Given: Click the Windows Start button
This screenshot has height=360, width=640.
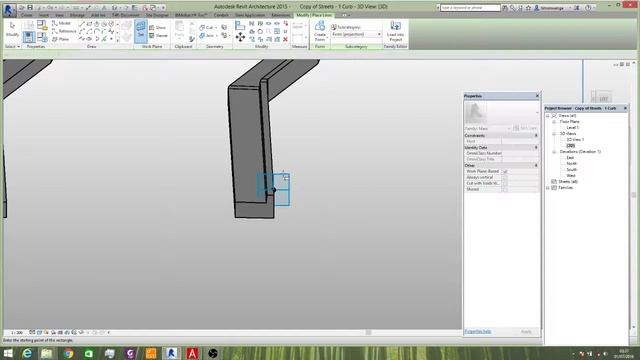Looking at the screenshot, I should pos(8,353).
